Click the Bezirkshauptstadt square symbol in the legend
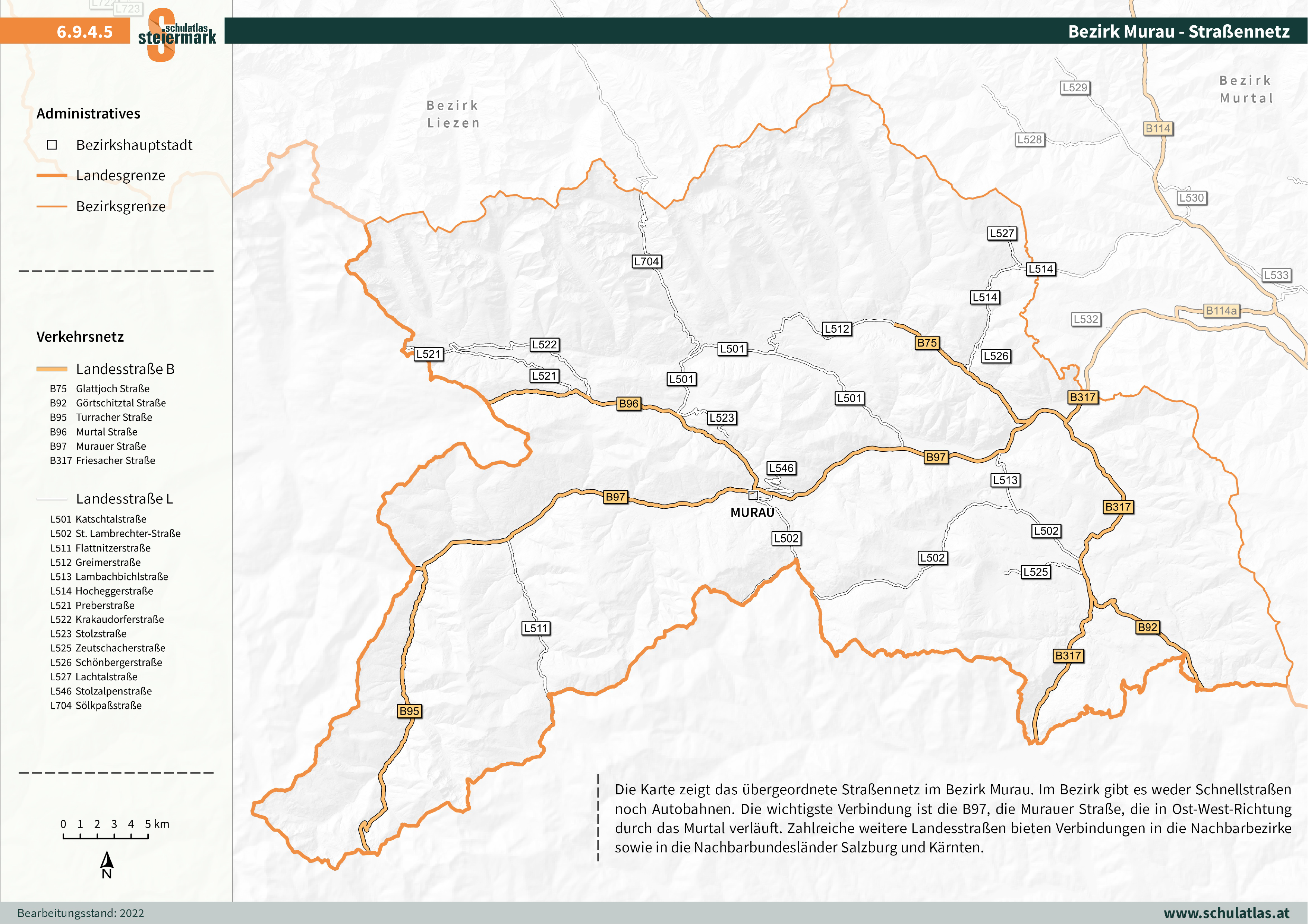The height and width of the screenshot is (924, 1308). [x=52, y=145]
